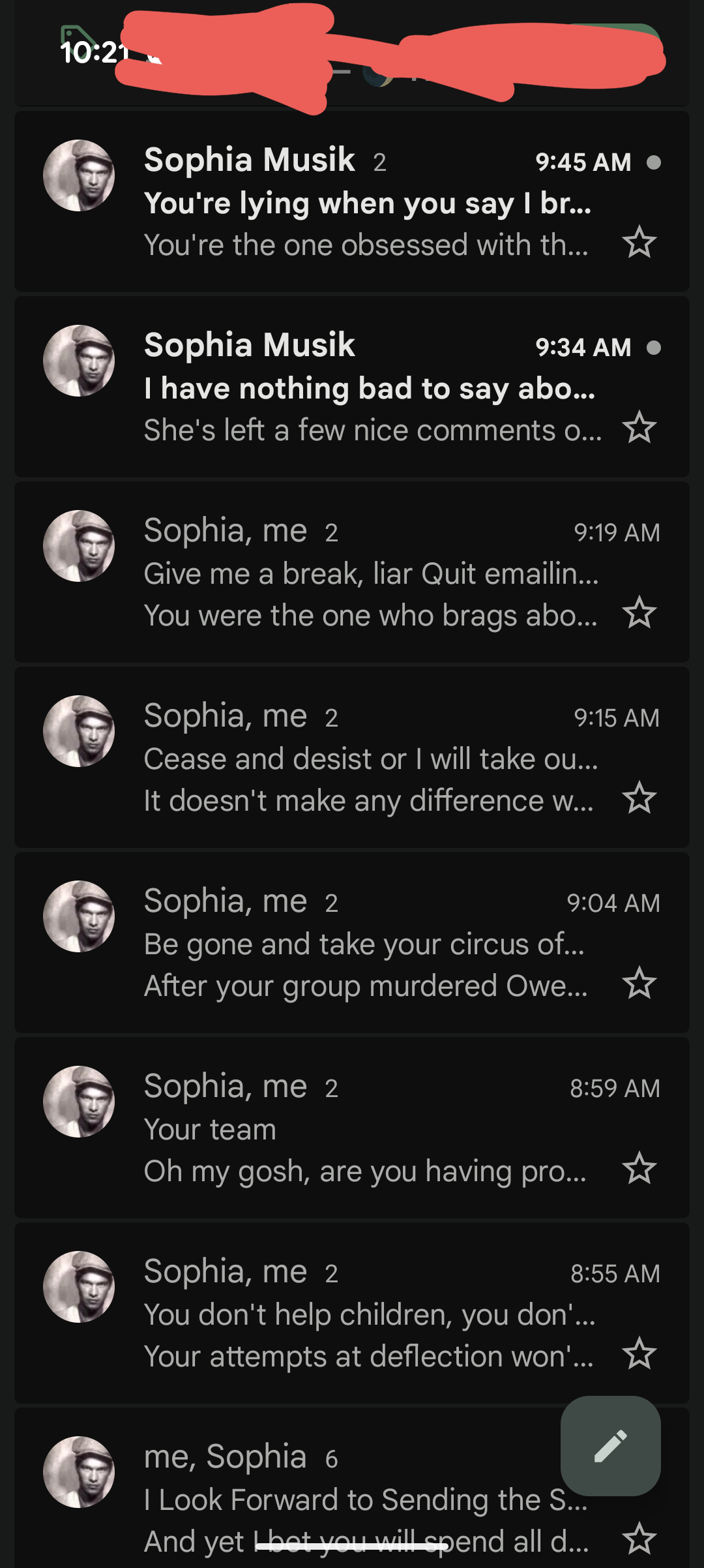
Task: Open the 'Cease and desist' conversation
Action: [365, 759]
